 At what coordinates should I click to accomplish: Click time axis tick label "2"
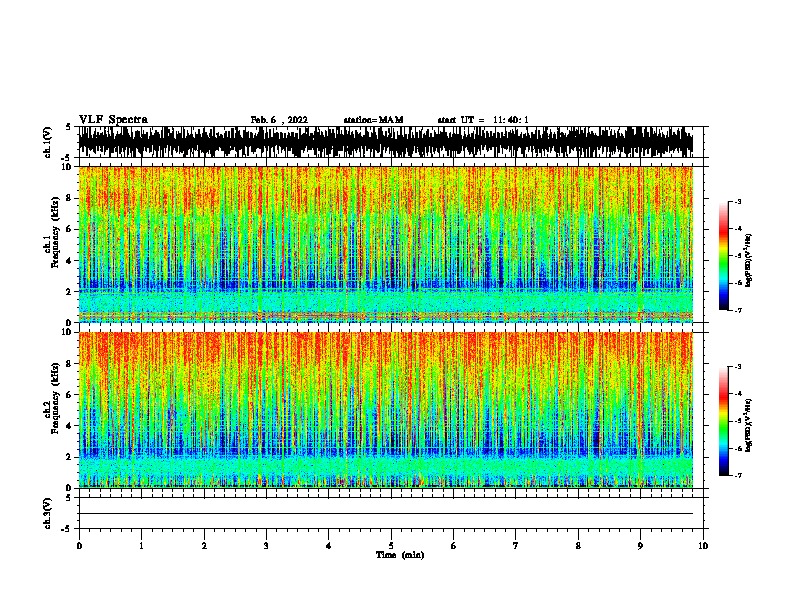(204, 546)
